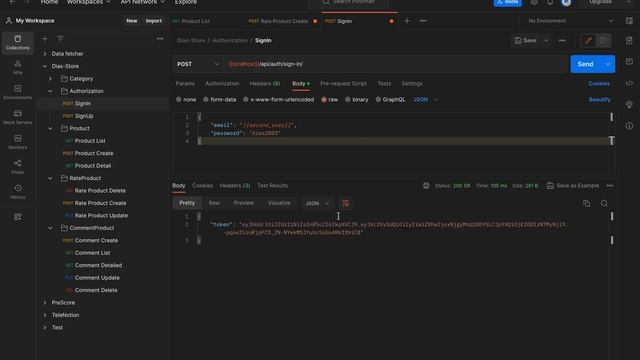Add a new request tab with plus
The image size is (640, 360).
coord(407,21)
